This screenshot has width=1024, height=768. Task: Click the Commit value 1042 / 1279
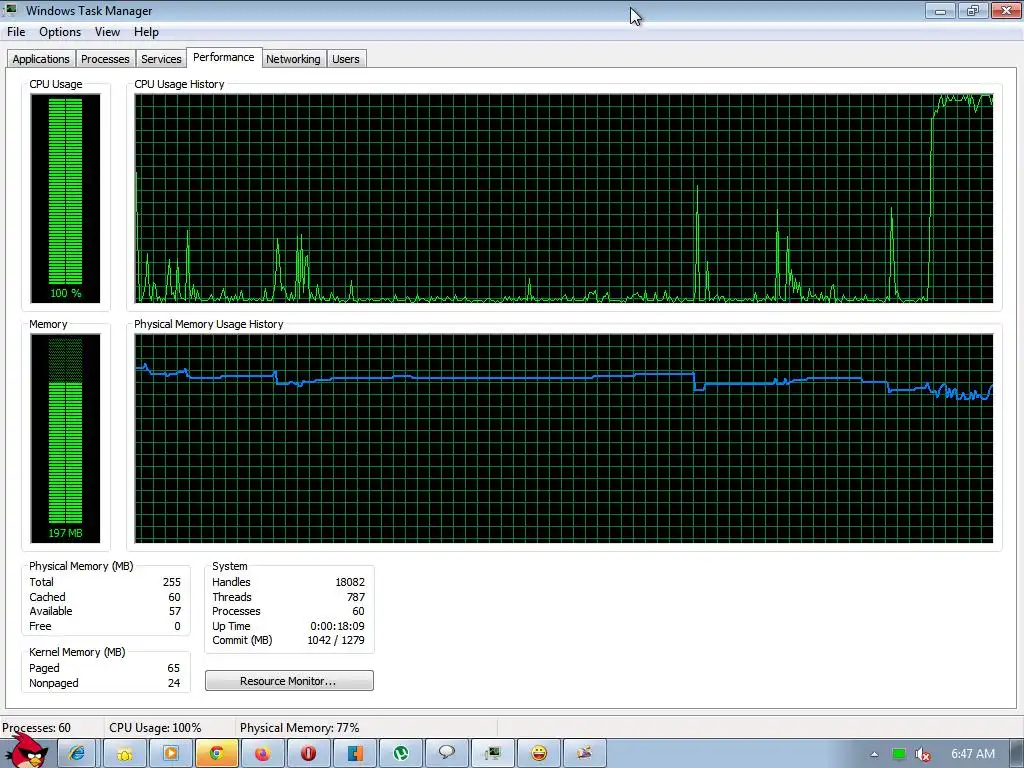point(336,641)
